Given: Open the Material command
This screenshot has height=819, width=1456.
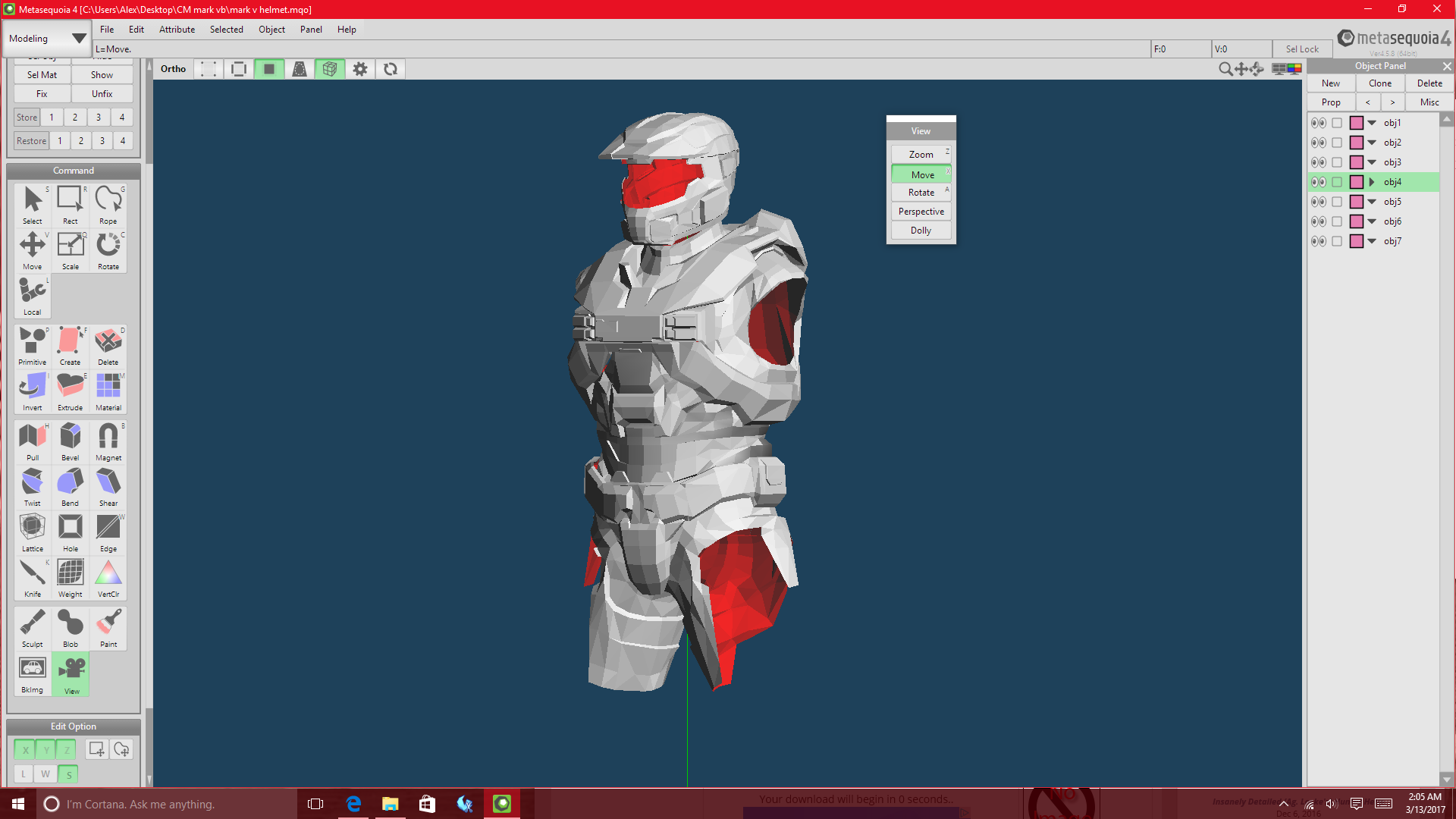Looking at the screenshot, I should pyautogui.click(x=108, y=391).
